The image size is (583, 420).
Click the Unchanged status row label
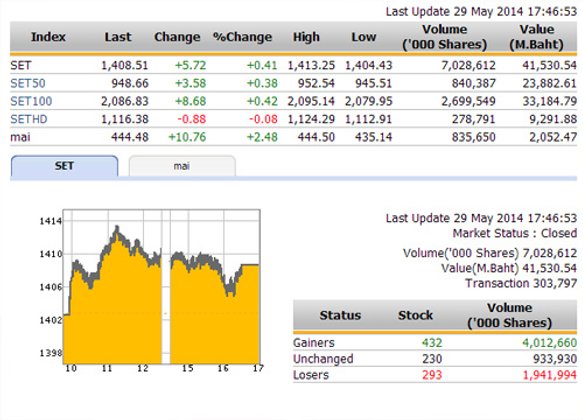323,359
